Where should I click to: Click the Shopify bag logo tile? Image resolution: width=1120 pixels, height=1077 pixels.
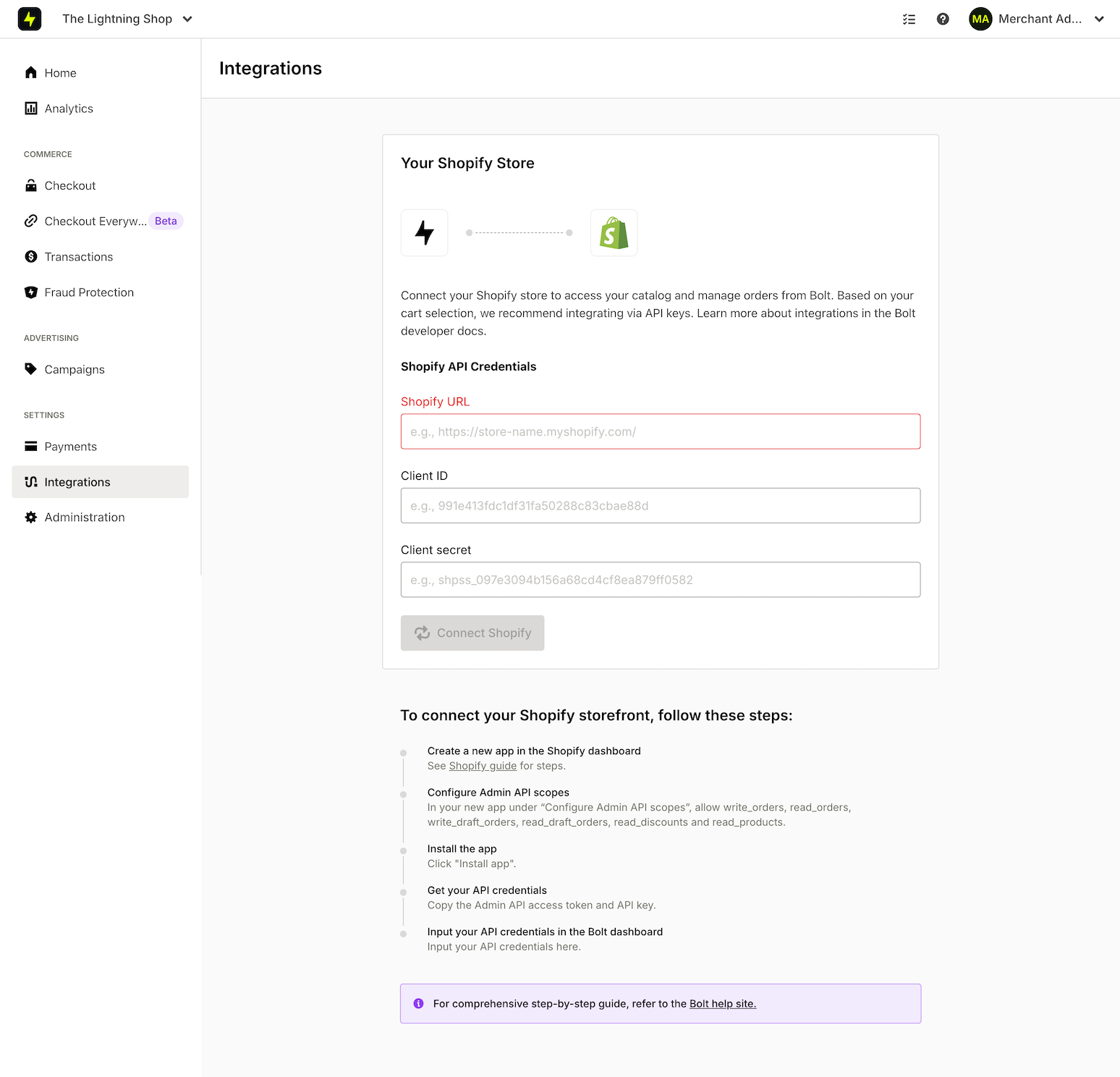(x=614, y=233)
